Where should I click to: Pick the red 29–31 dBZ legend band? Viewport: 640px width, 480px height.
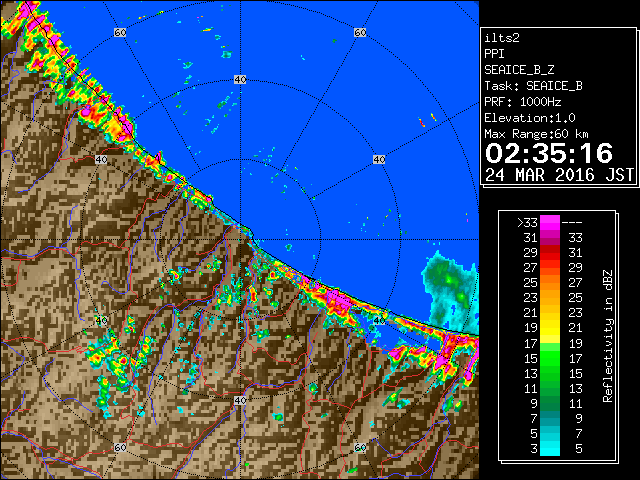[x=550, y=253]
